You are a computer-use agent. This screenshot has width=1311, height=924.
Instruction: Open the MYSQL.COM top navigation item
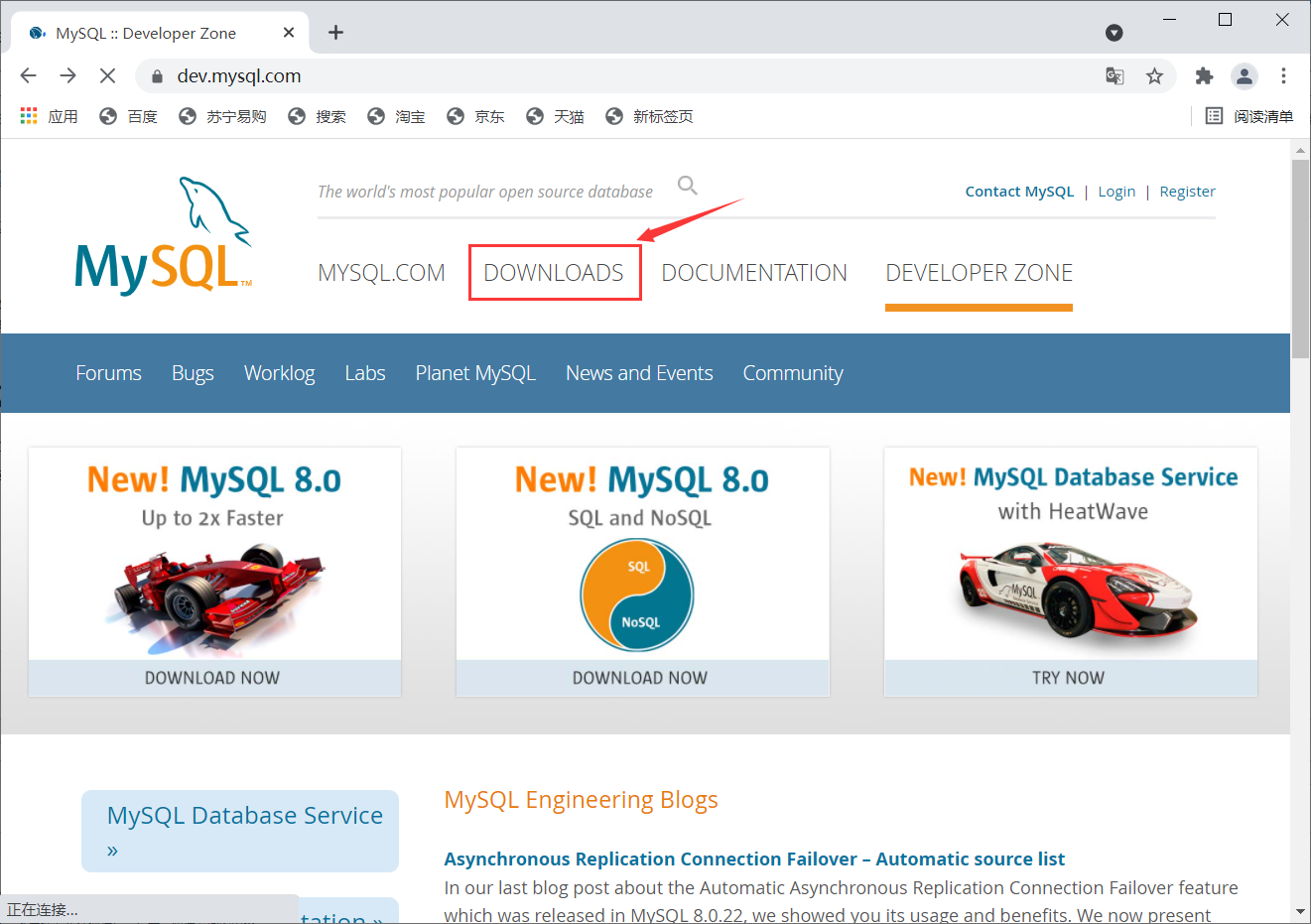point(381,273)
